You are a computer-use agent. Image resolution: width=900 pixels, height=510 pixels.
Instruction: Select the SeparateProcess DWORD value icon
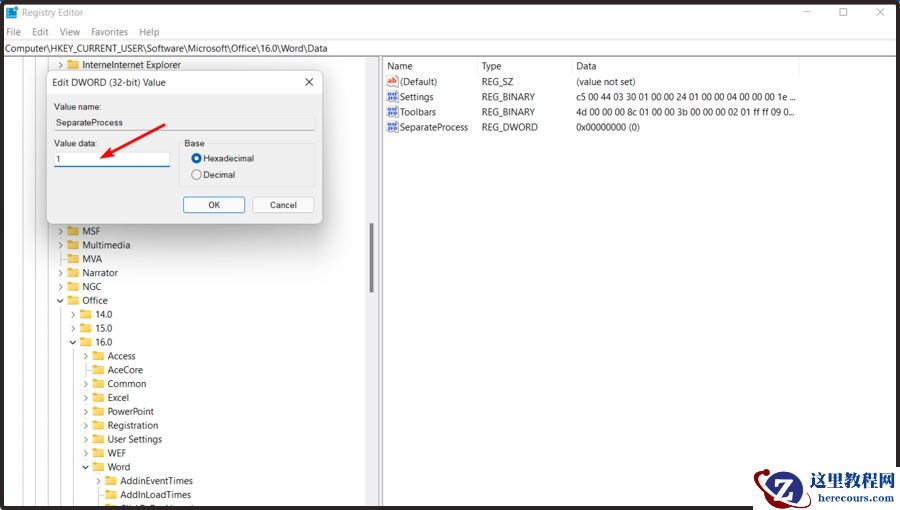tap(392, 127)
